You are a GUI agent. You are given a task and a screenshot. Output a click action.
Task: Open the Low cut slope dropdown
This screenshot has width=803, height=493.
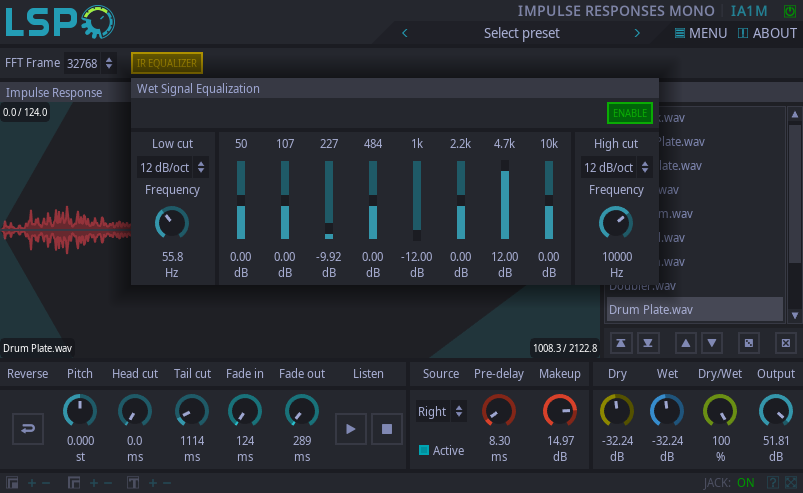173,167
